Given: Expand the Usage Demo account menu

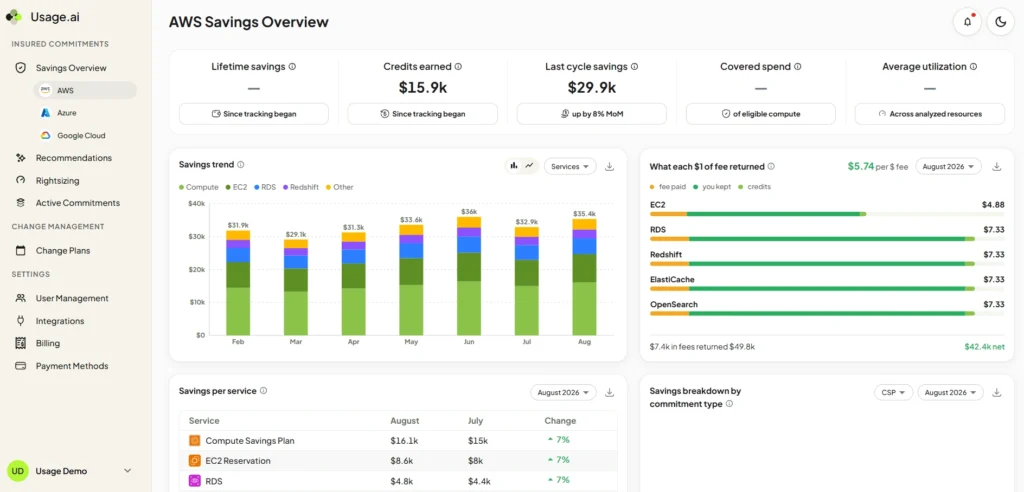Looking at the screenshot, I should 128,471.
